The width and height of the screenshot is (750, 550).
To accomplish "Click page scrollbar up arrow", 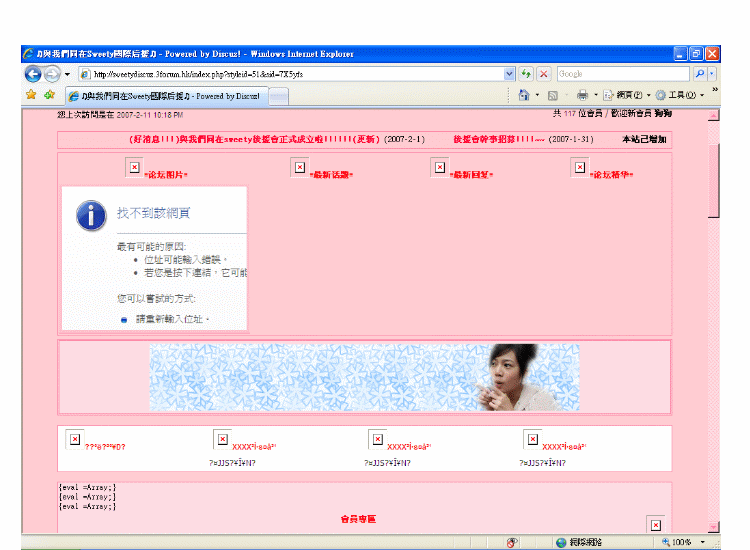I will 714,115.
